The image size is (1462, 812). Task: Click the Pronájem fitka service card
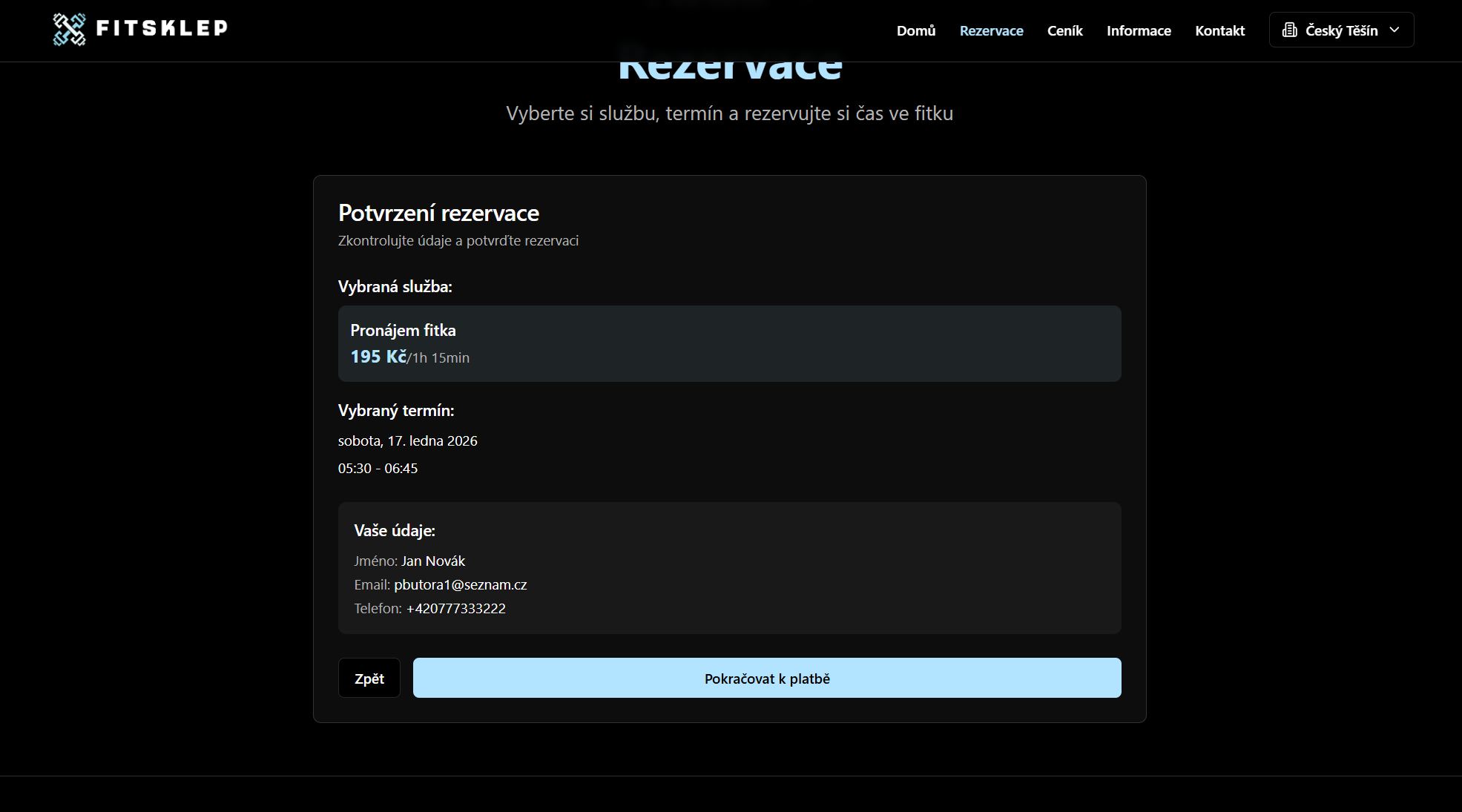point(729,343)
